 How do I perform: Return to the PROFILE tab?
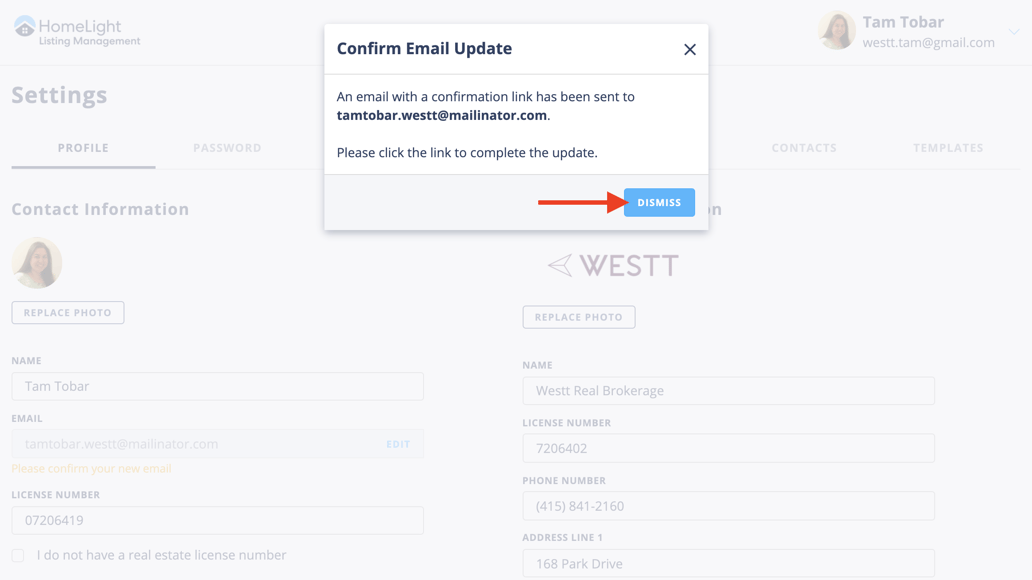click(x=82, y=147)
